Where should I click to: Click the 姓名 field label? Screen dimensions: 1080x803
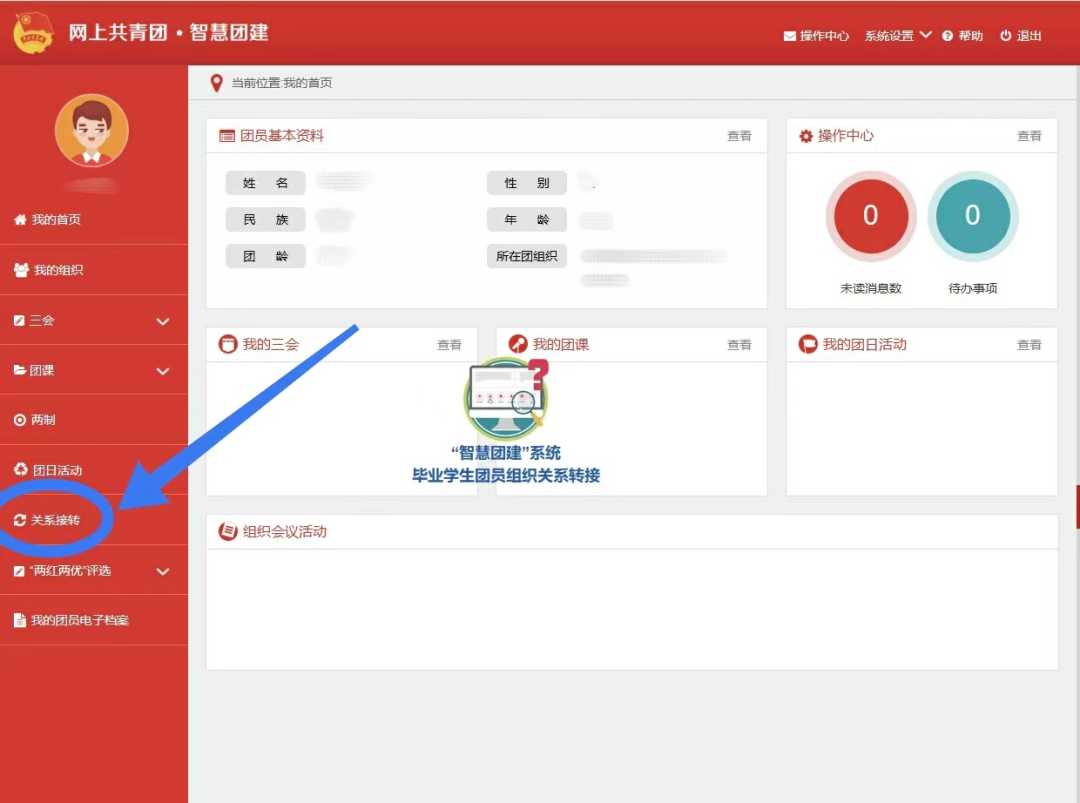point(265,182)
